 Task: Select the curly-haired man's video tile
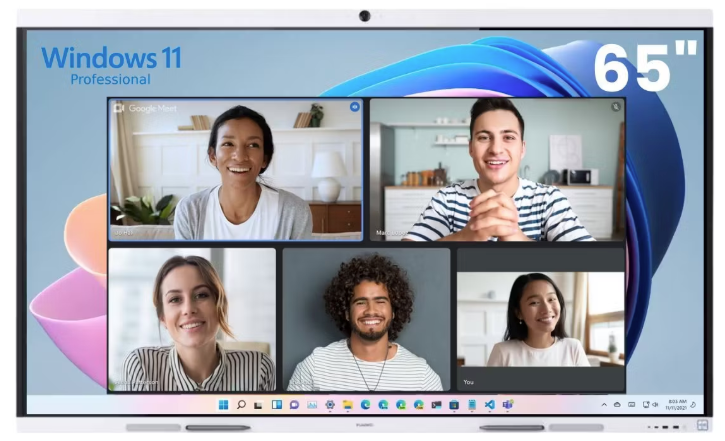366,319
